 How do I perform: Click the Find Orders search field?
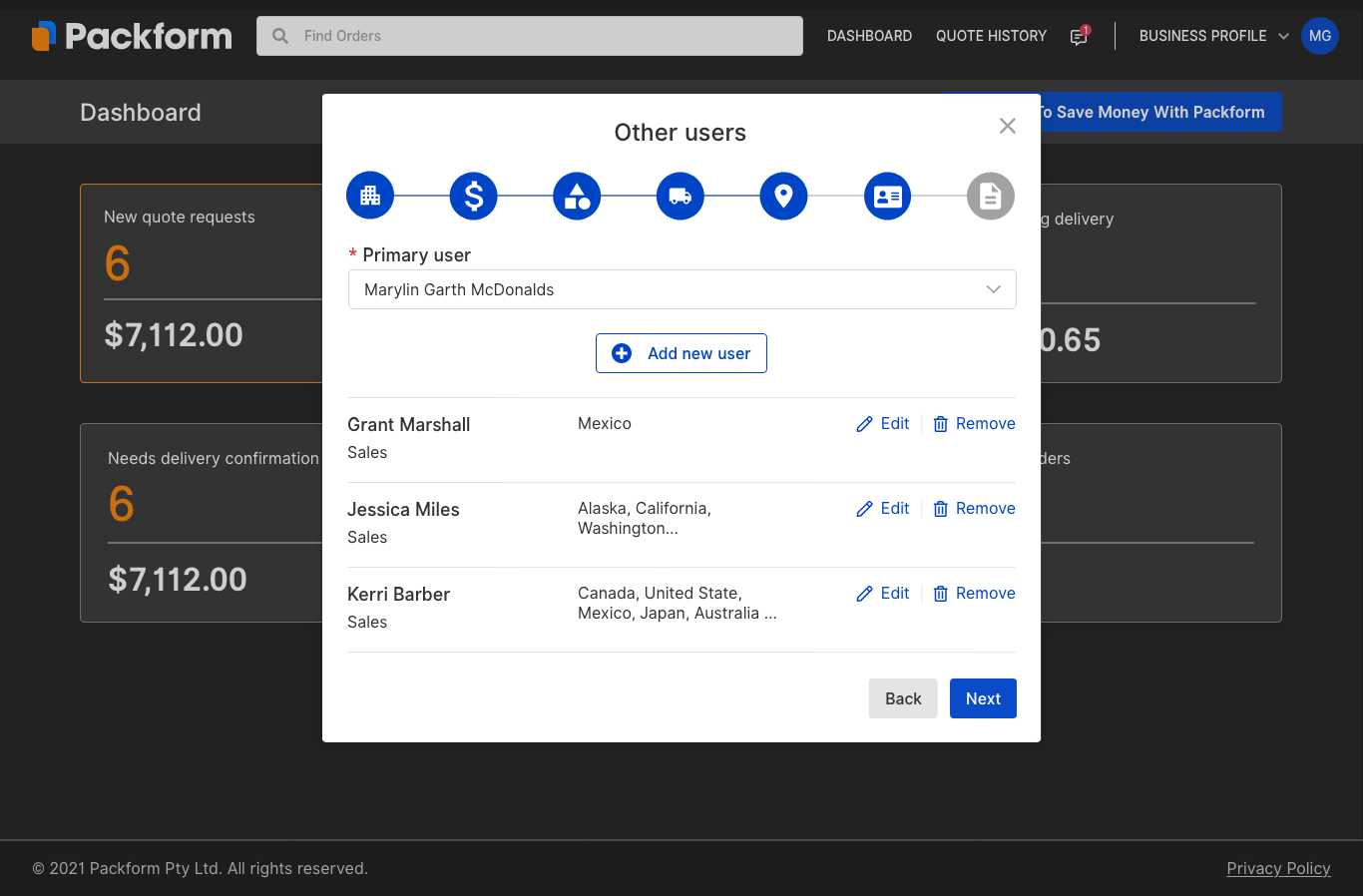pyautogui.click(x=530, y=36)
